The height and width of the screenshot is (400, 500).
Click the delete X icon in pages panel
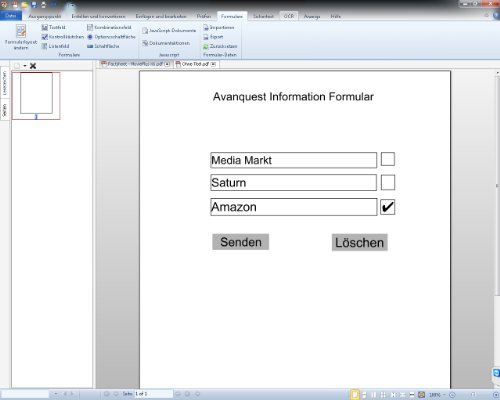coord(33,66)
